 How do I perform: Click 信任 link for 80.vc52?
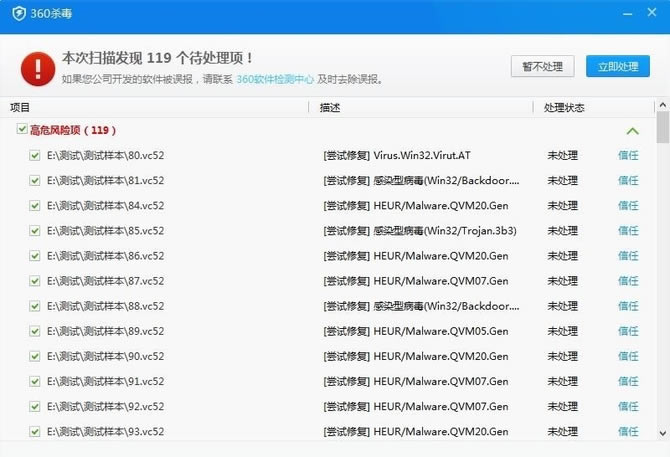point(628,155)
